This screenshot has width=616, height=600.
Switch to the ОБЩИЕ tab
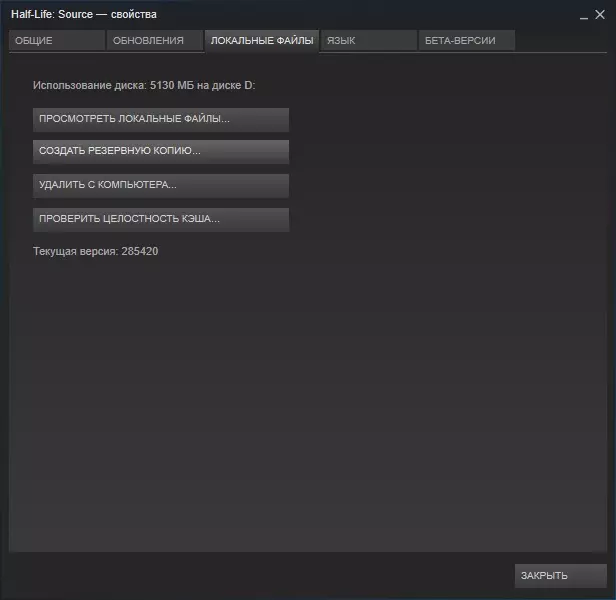pos(57,40)
